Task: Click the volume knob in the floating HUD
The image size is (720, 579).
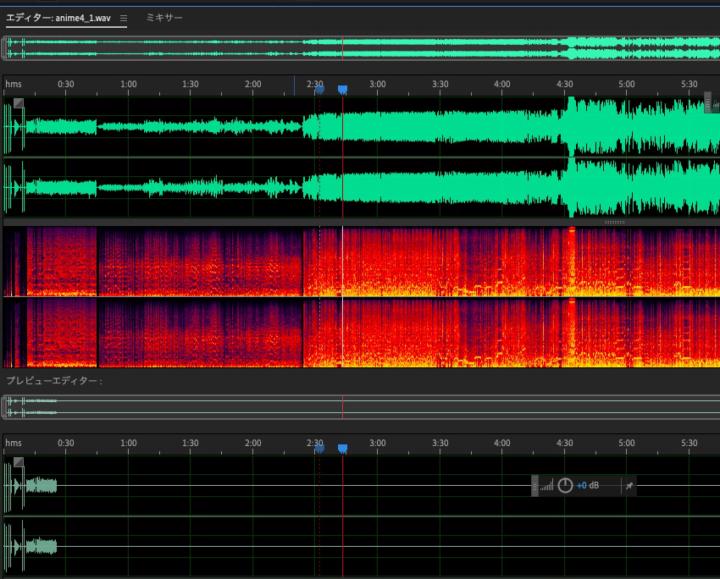Action: [x=565, y=486]
